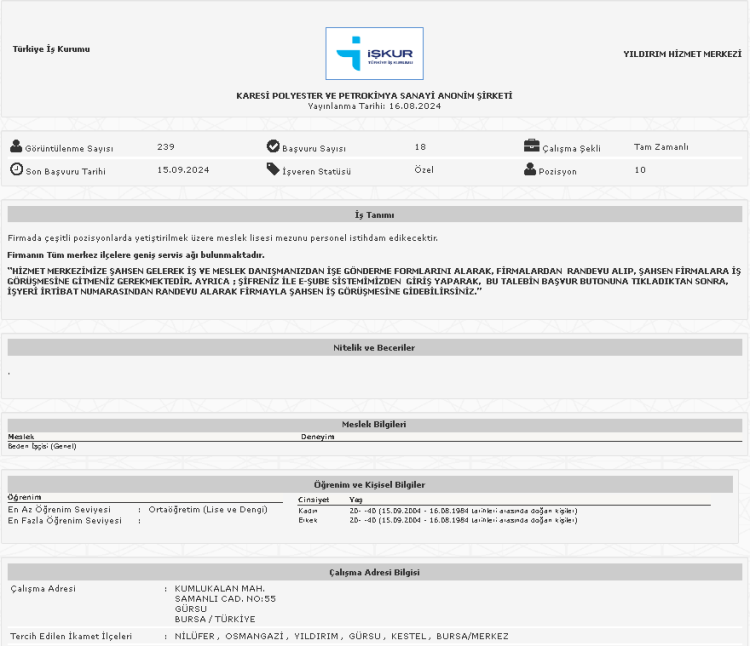Image resolution: width=750 pixels, height=646 pixels.
Task: Click the Tercih Edilen İkamet İlçeleri districts list
Action: tap(341, 636)
